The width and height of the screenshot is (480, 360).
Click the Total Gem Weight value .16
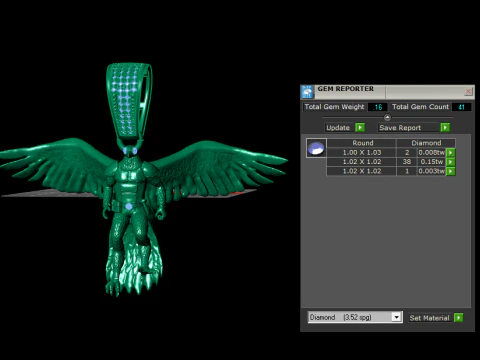tap(377, 107)
